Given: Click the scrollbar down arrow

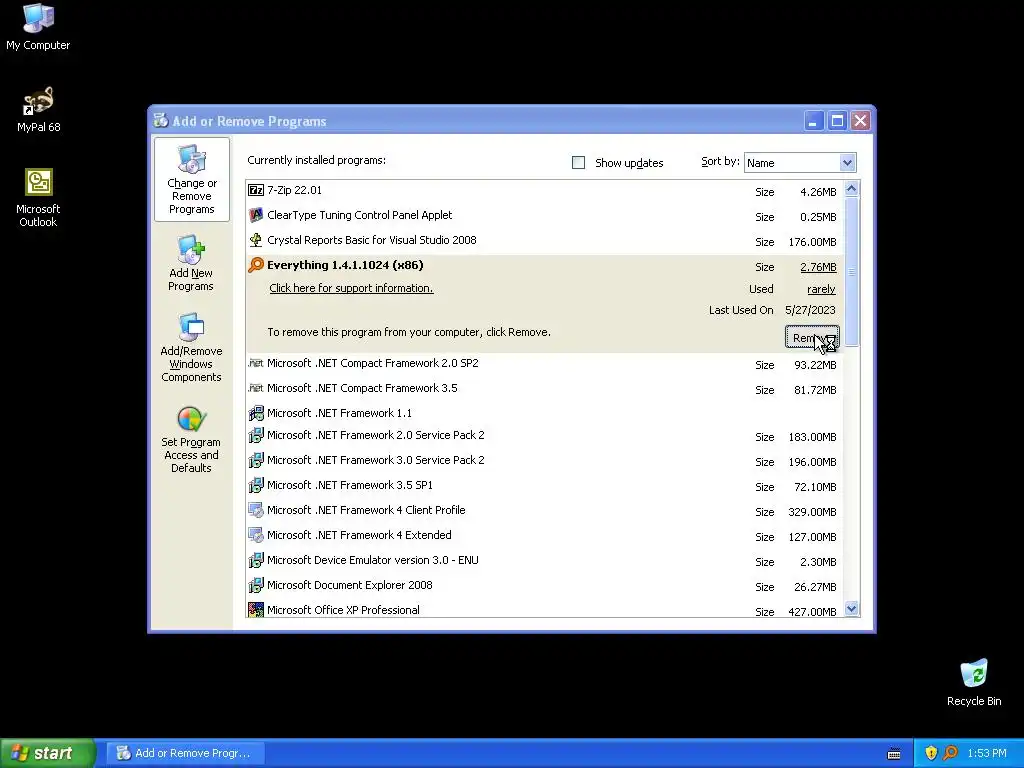Looking at the screenshot, I should coord(851,609).
